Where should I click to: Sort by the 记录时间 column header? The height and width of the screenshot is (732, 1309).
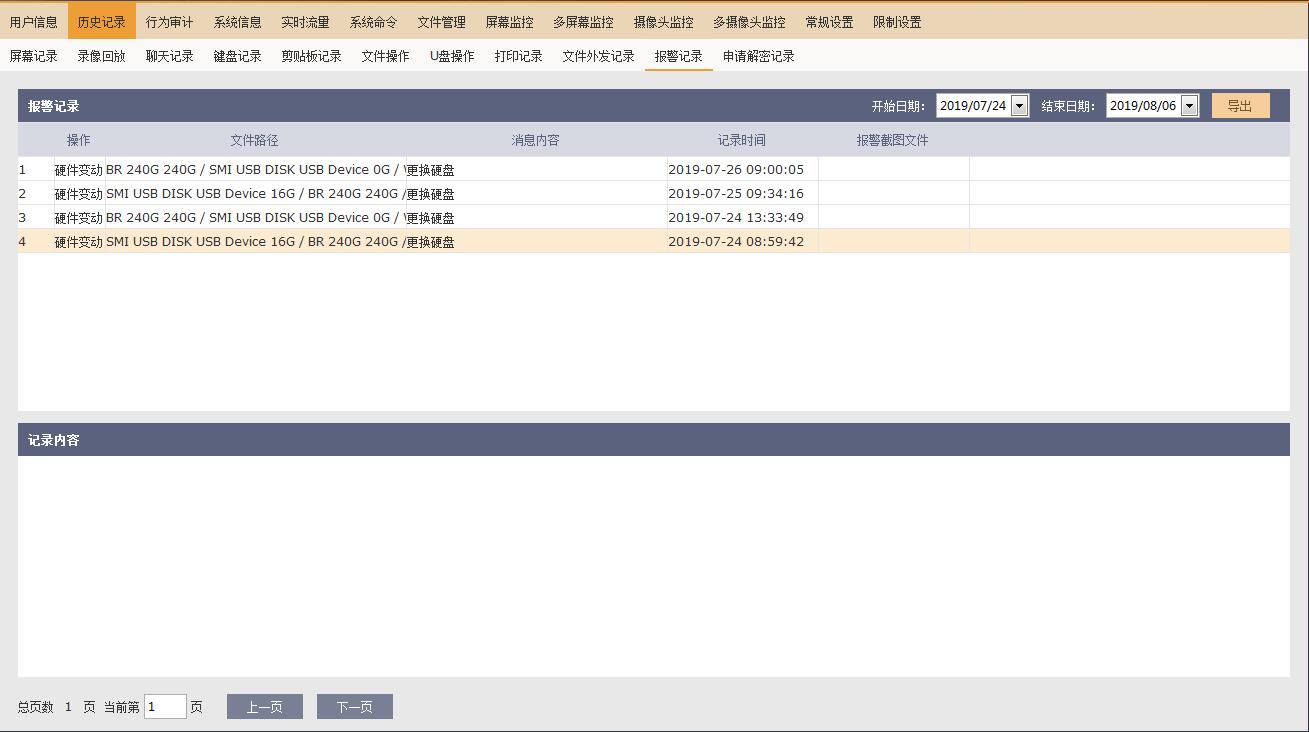pos(741,140)
